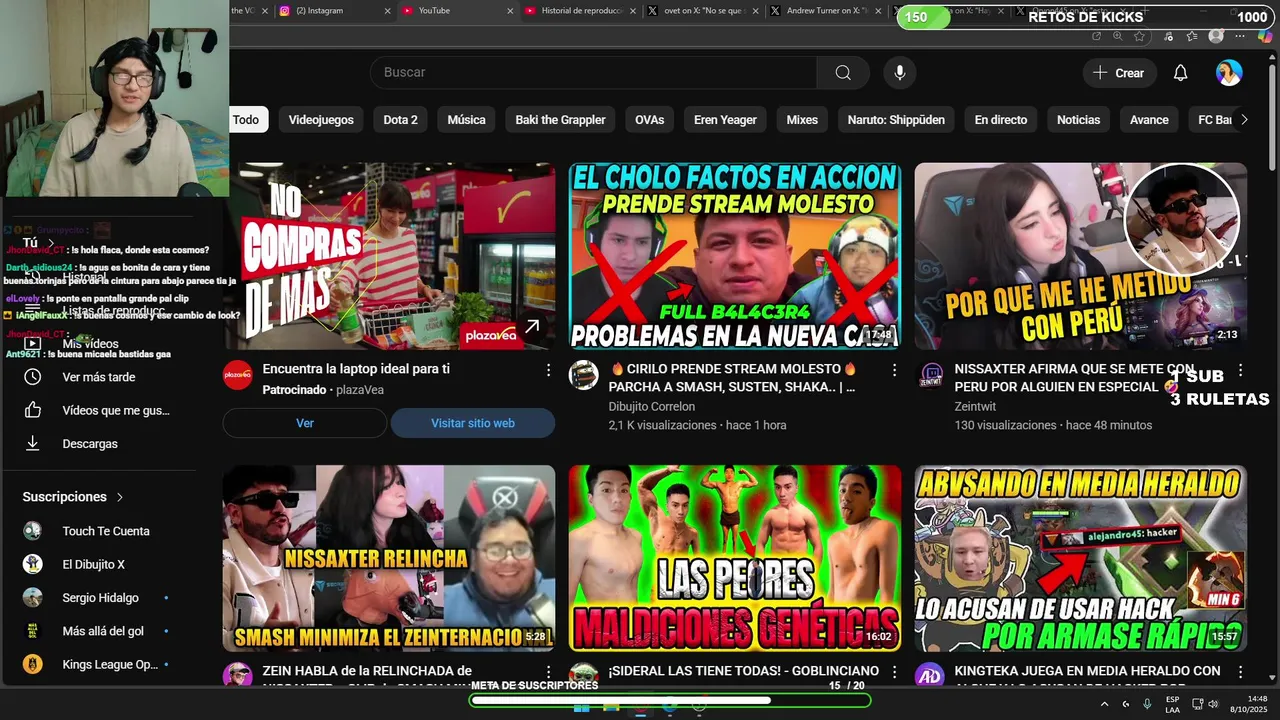Screen dimensions: 1280x720
Task: Switch to the ovet on X tab
Action: [702, 11]
